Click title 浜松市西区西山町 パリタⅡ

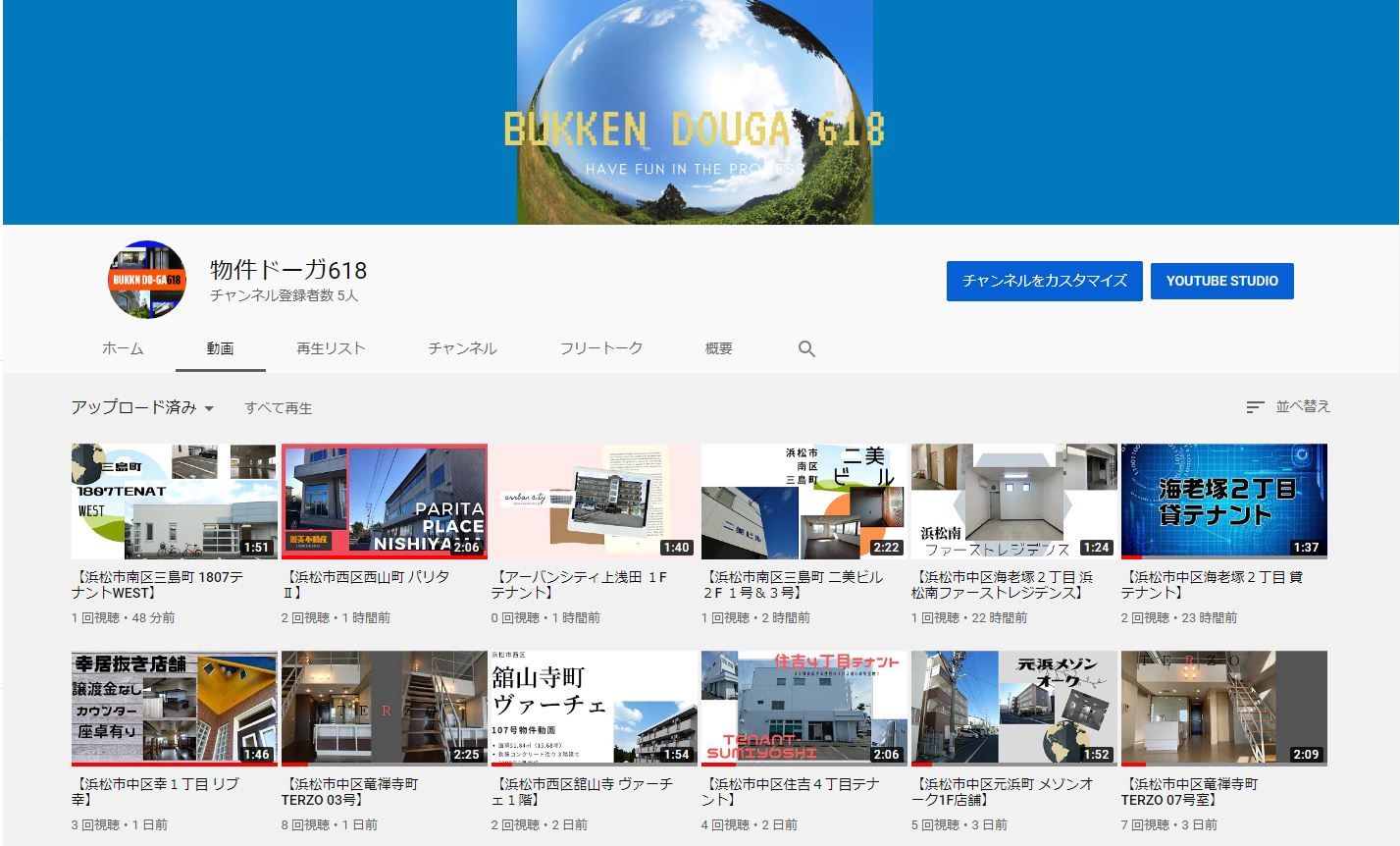pos(366,585)
